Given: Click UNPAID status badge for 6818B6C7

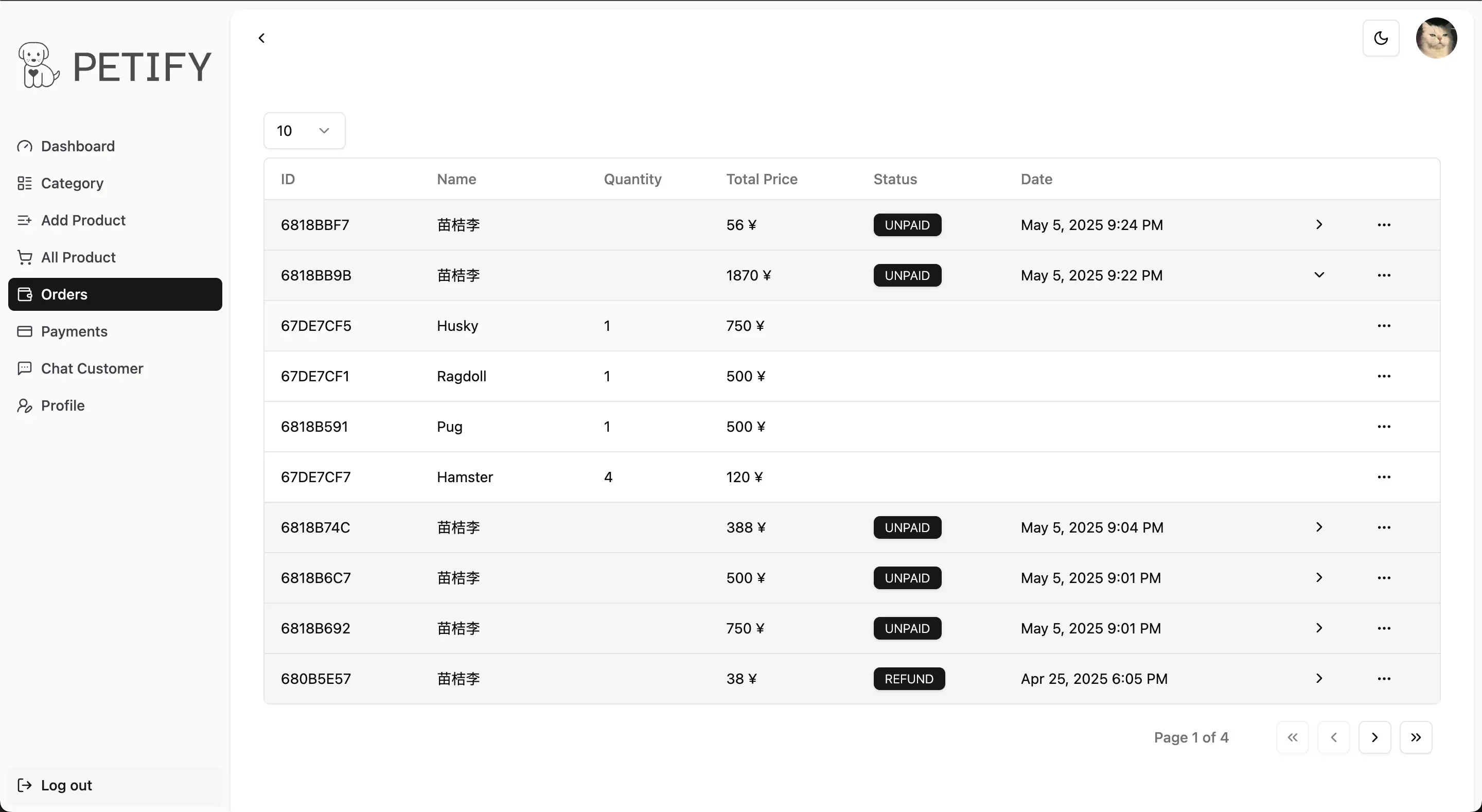Looking at the screenshot, I should point(907,578).
